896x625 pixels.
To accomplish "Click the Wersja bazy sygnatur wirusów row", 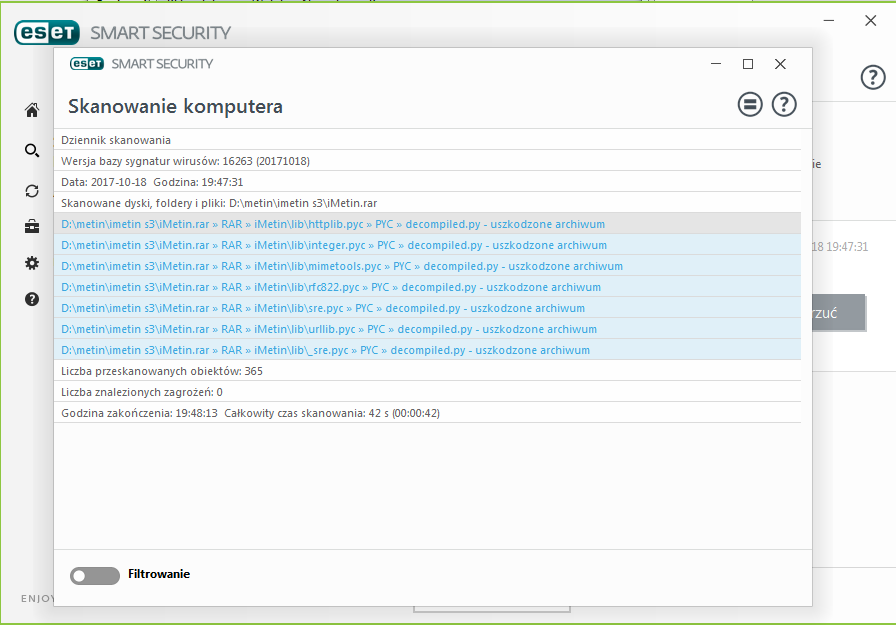I will tap(427, 161).
